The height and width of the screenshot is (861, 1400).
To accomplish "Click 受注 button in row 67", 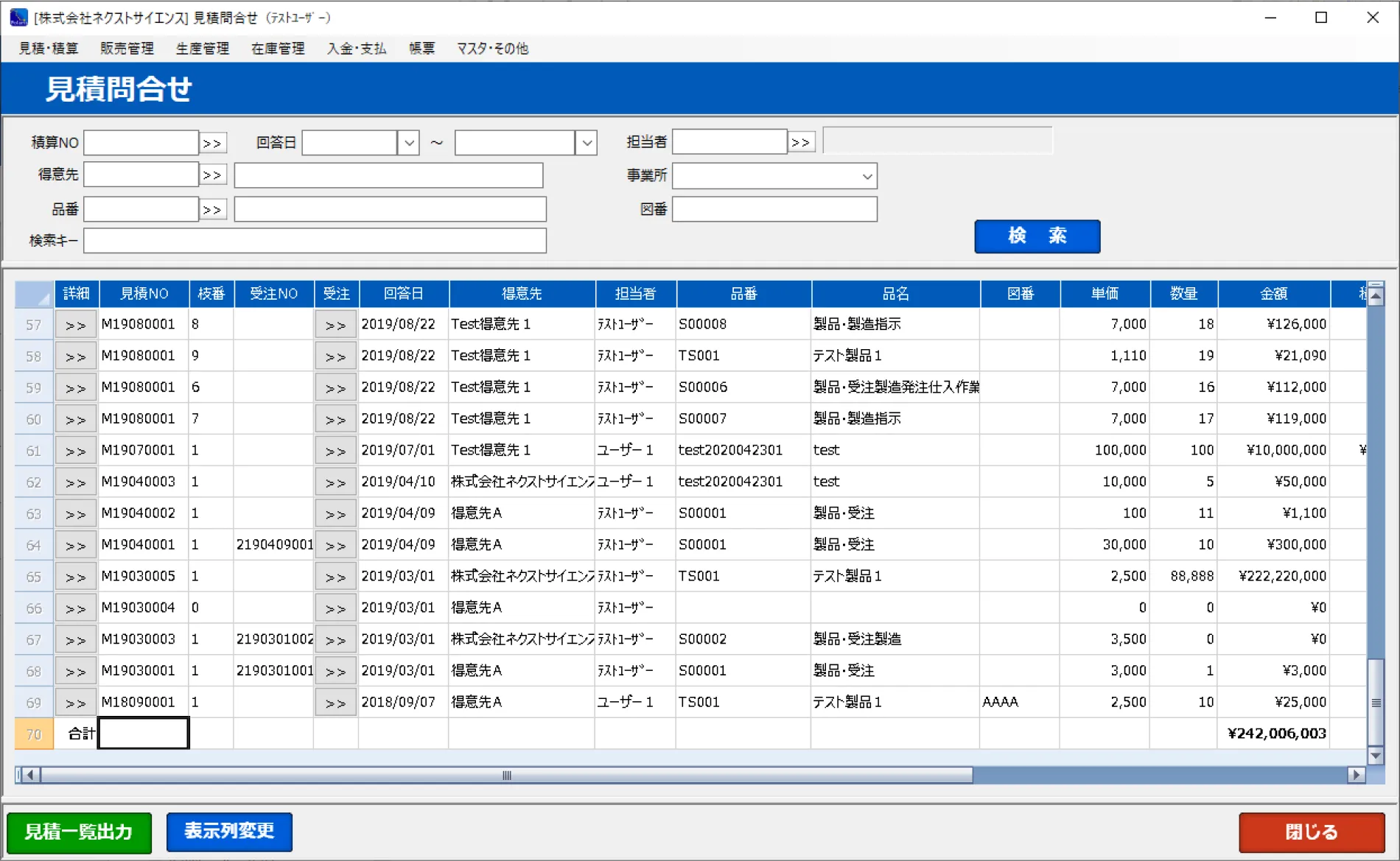I will tap(336, 640).
